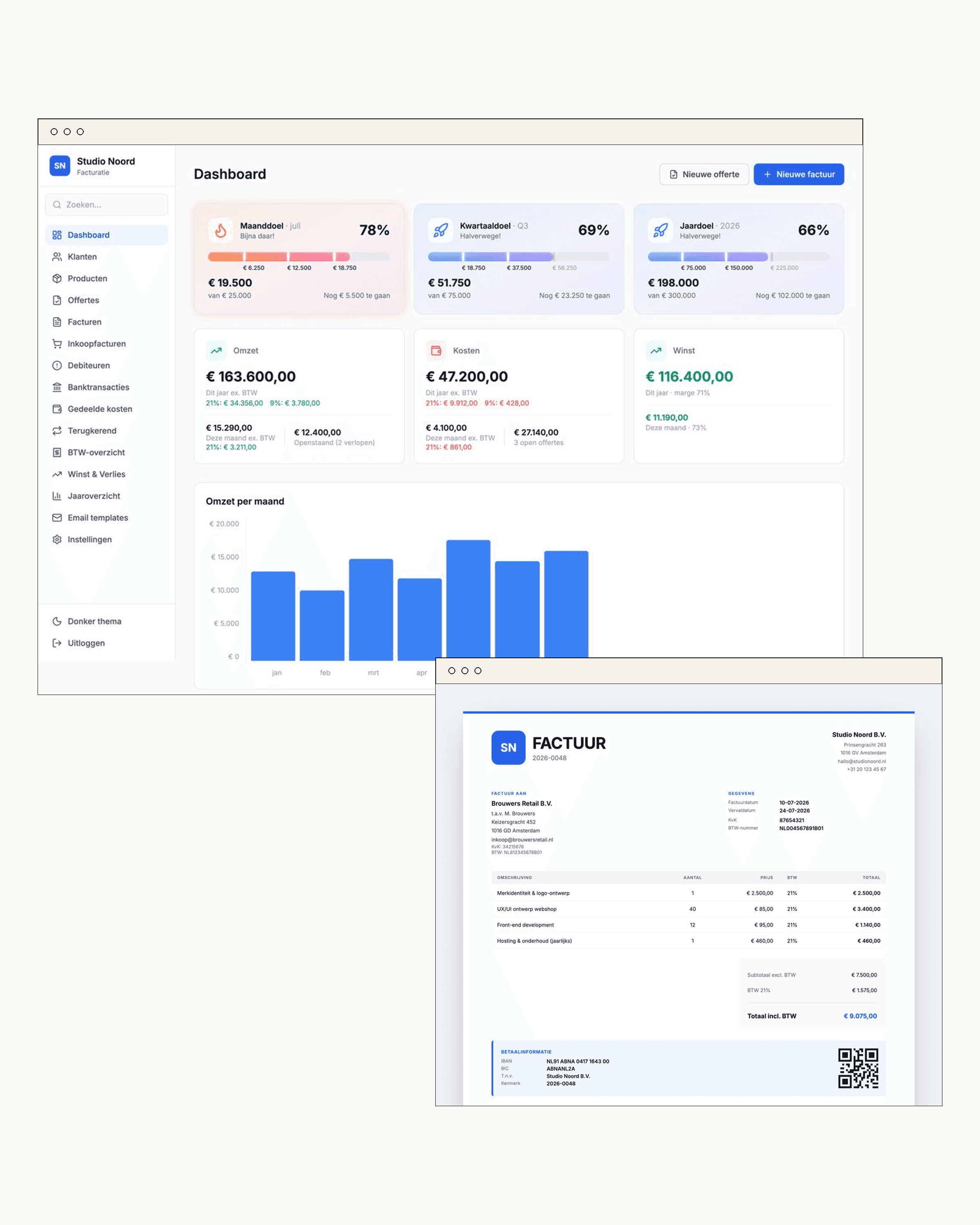Click the Inkoopfacturen cart icon
The width and height of the screenshot is (980, 1225).
[57, 344]
